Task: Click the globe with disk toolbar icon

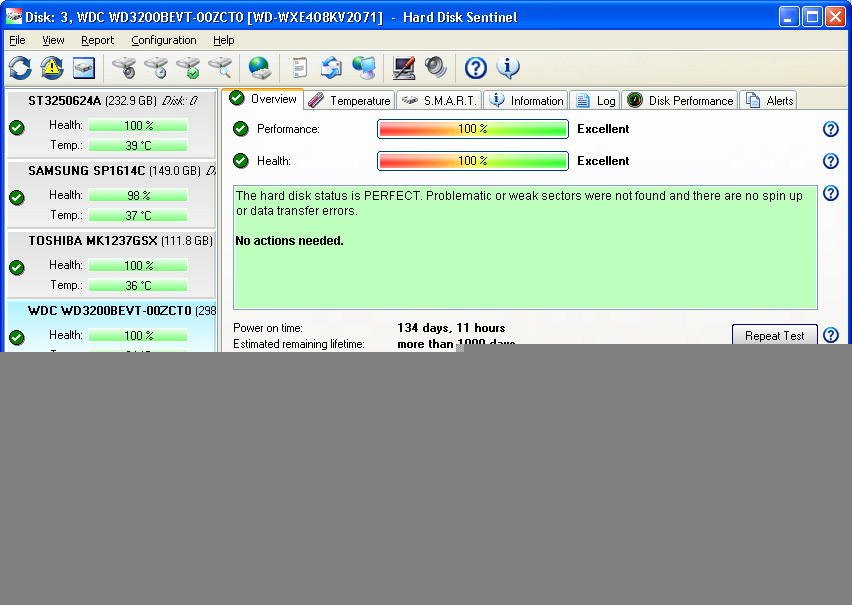Action: pyautogui.click(x=260, y=68)
